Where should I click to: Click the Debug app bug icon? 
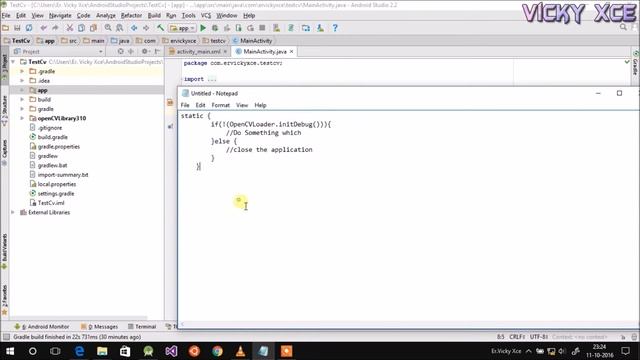(x=215, y=28)
